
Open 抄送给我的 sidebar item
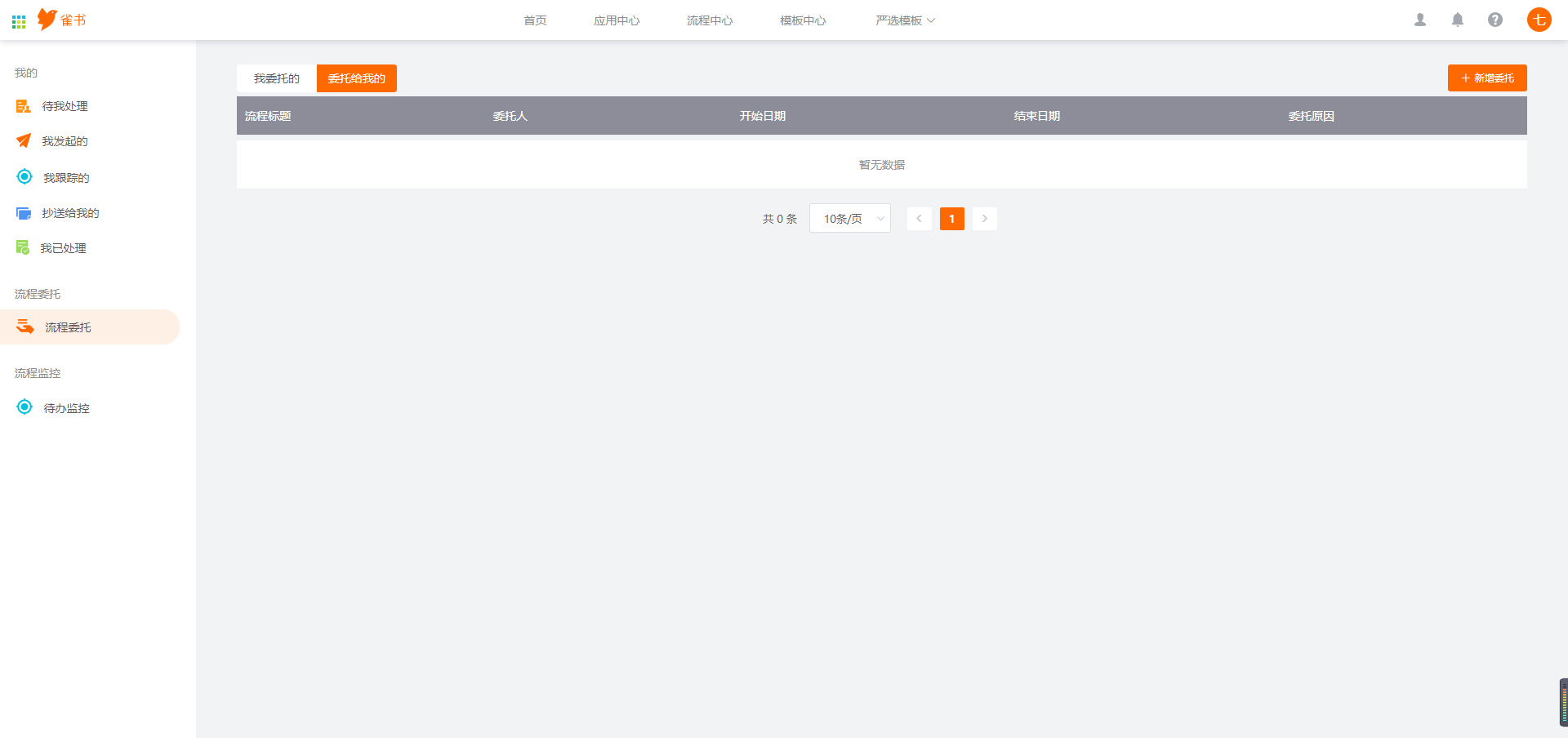click(x=90, y=213)
